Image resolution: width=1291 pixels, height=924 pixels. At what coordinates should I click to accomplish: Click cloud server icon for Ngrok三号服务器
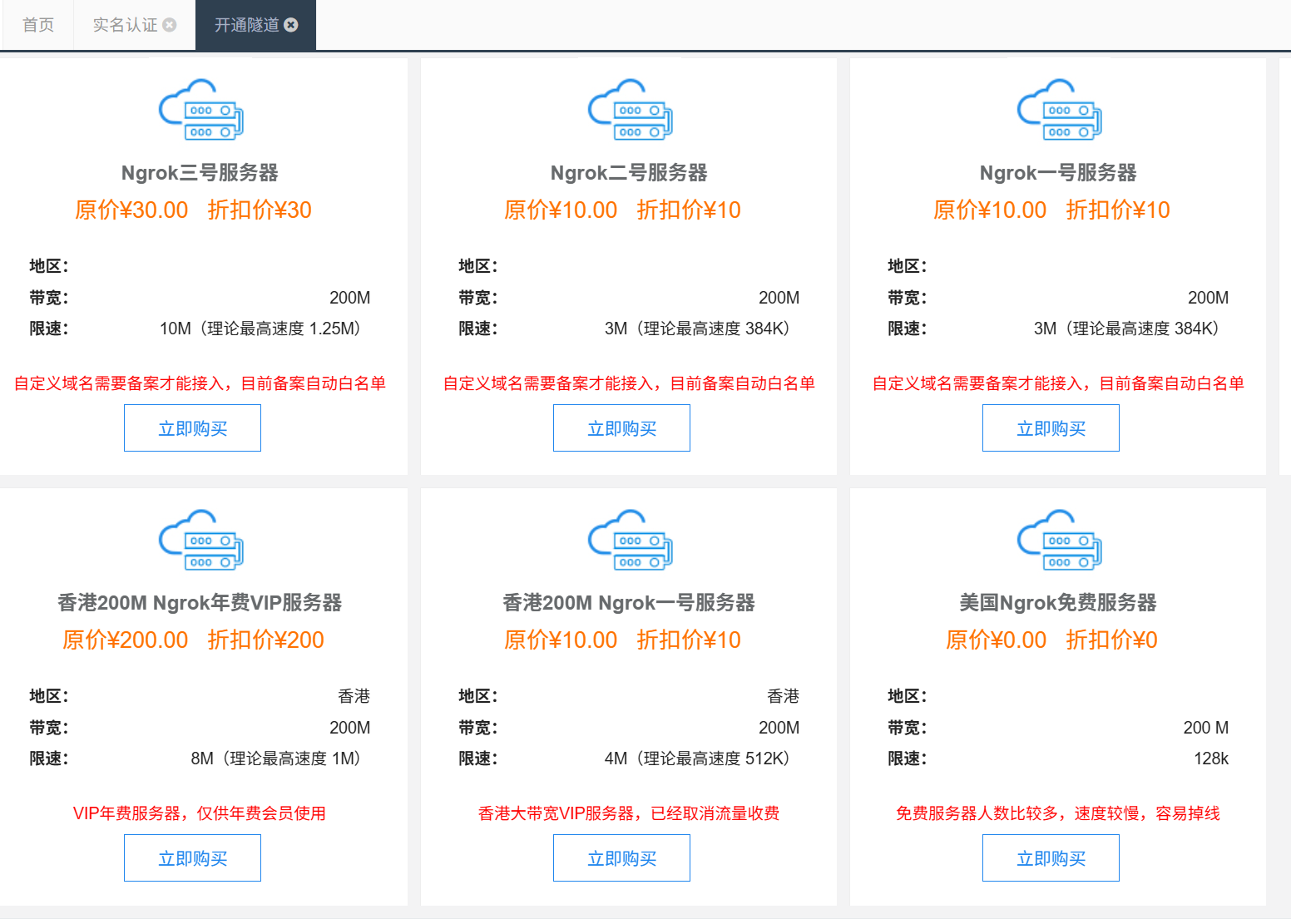coord(200,110)
